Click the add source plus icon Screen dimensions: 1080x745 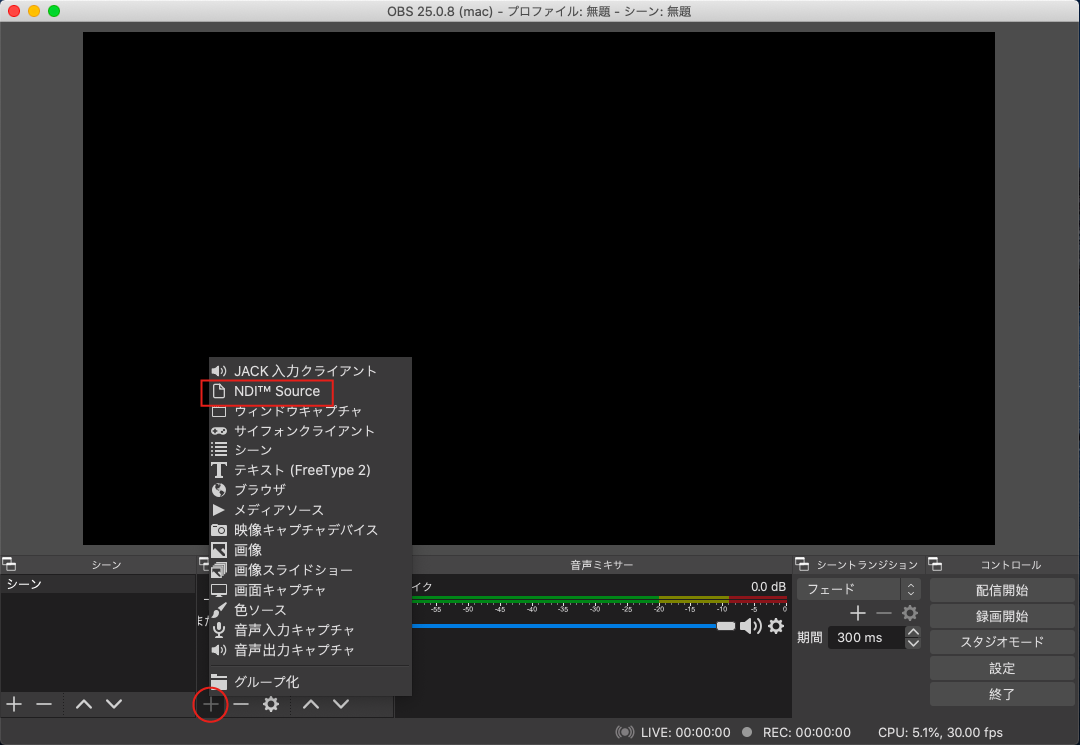click(211, 704)
